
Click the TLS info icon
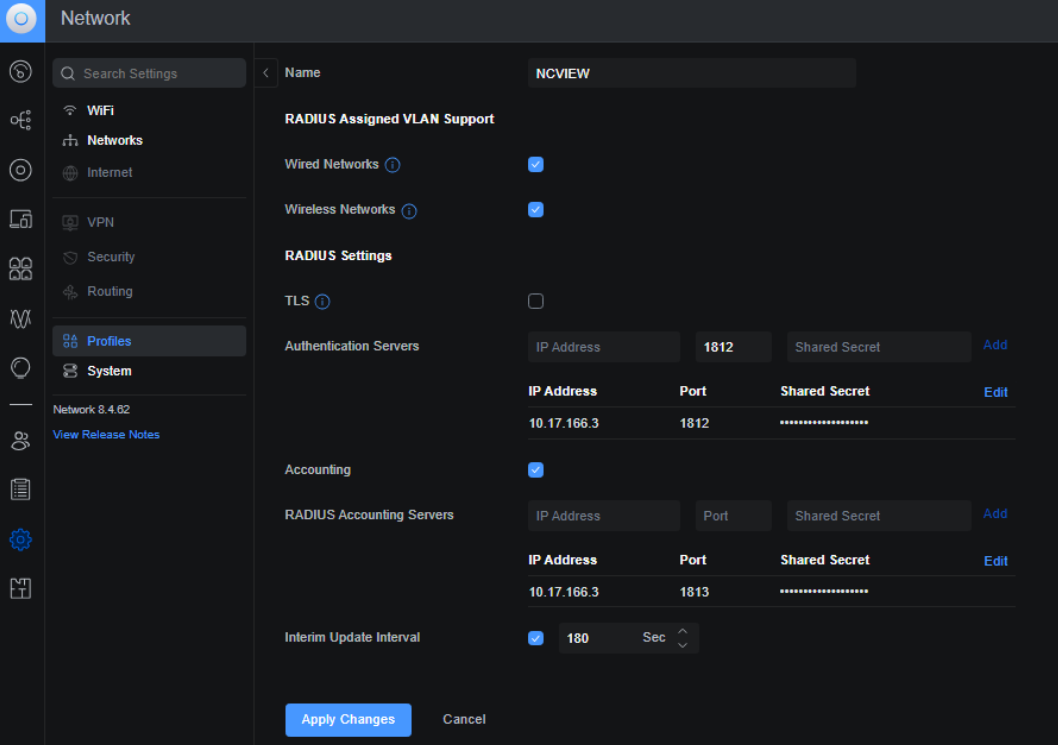click(323, 302)
